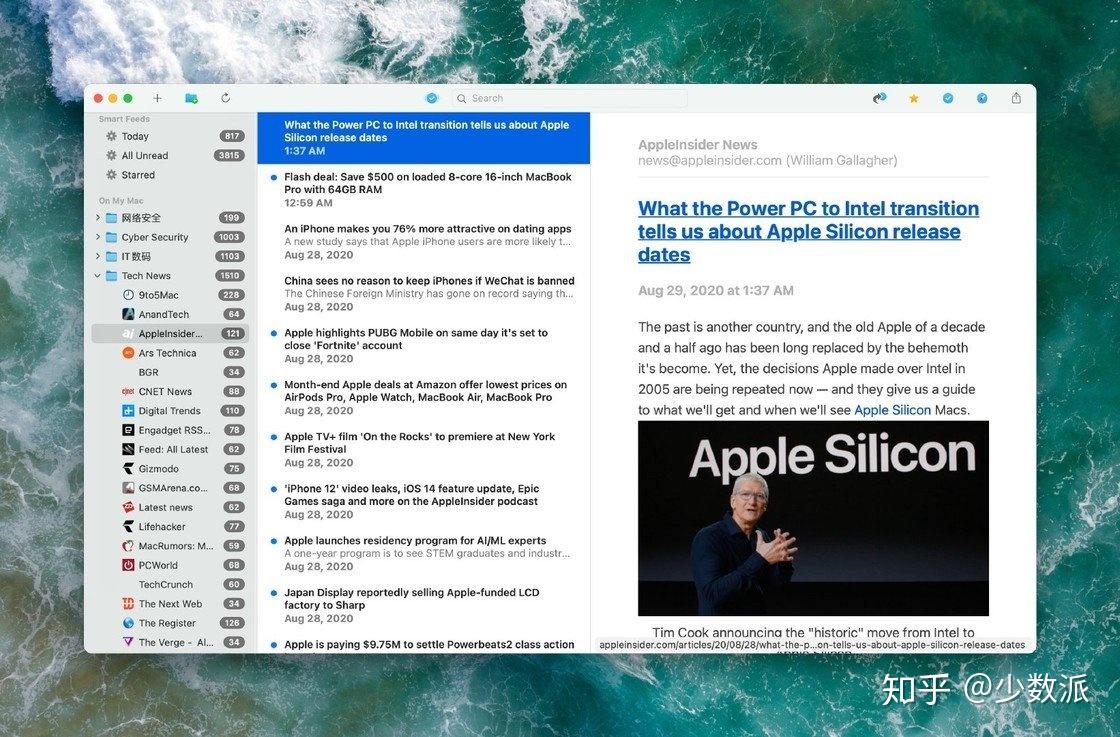Select the Gizmodo feed icon

click(128, 468)
